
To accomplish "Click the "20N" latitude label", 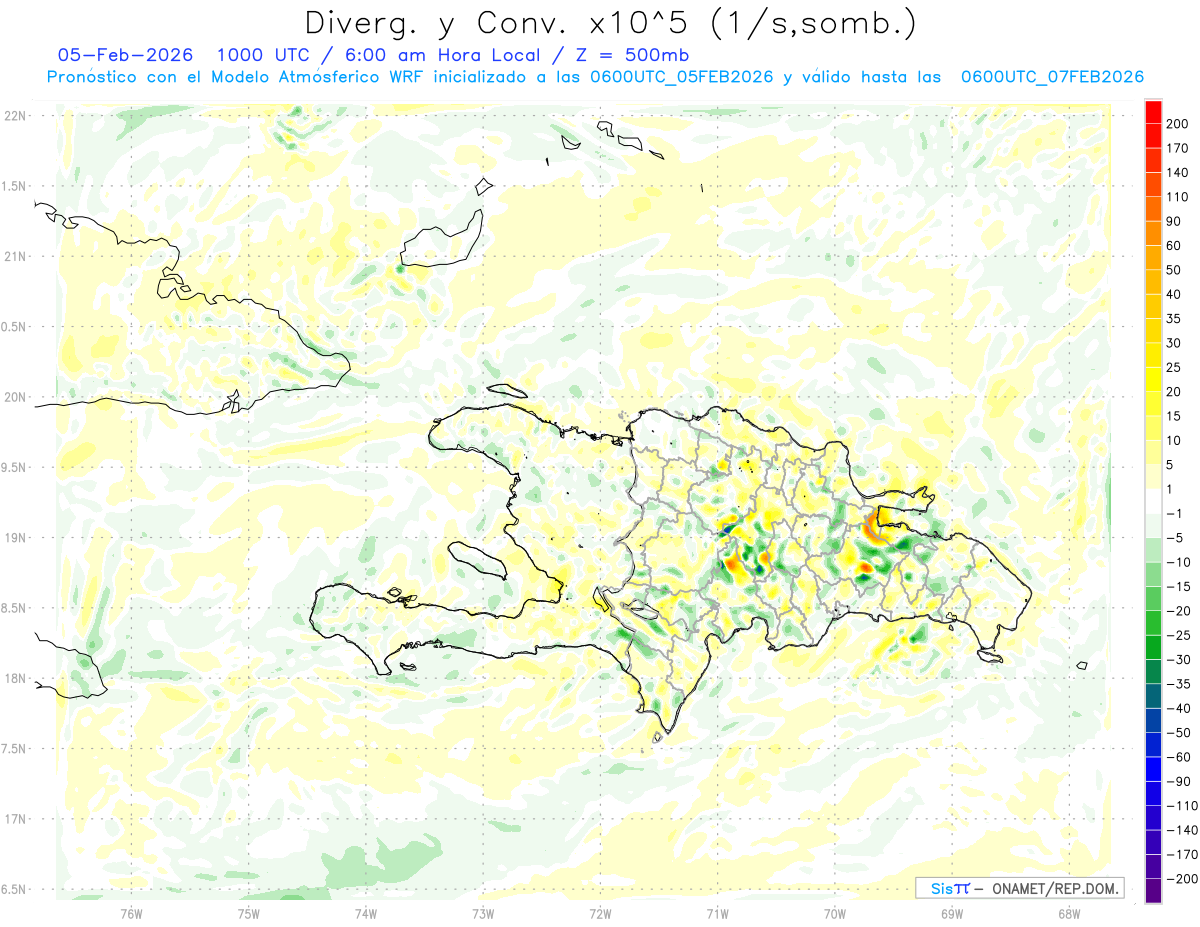I will click(14, 397).
